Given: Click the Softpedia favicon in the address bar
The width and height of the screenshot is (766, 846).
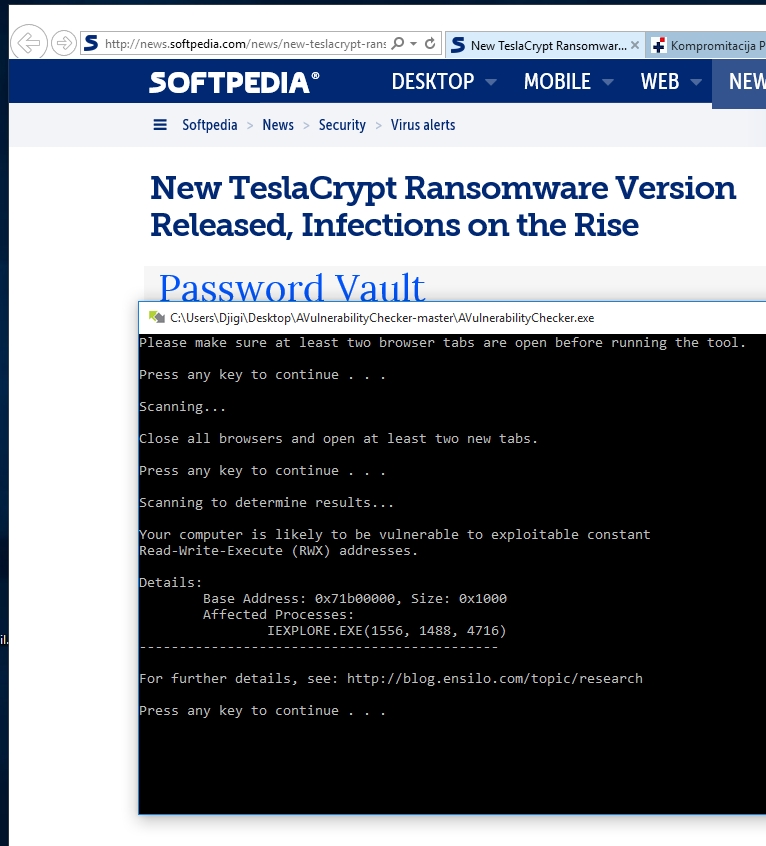Looking at the screenshot, I should click(x=92, y=43).
